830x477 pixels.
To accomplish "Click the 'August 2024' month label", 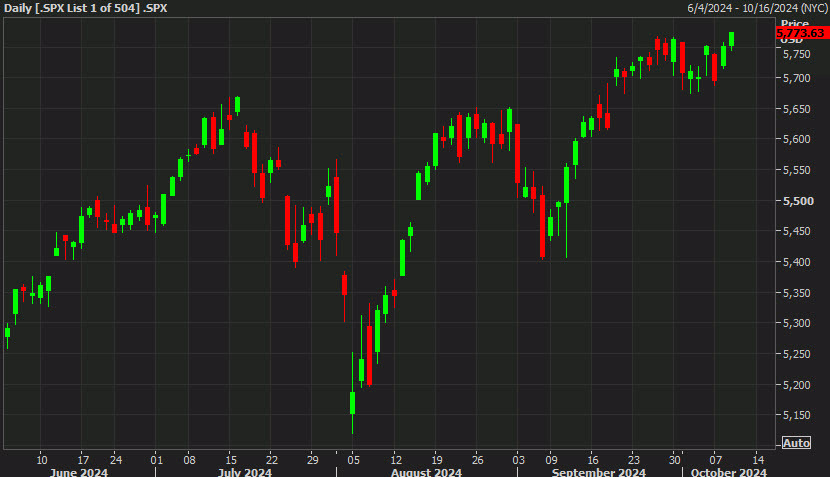I will tap(426, 472).
